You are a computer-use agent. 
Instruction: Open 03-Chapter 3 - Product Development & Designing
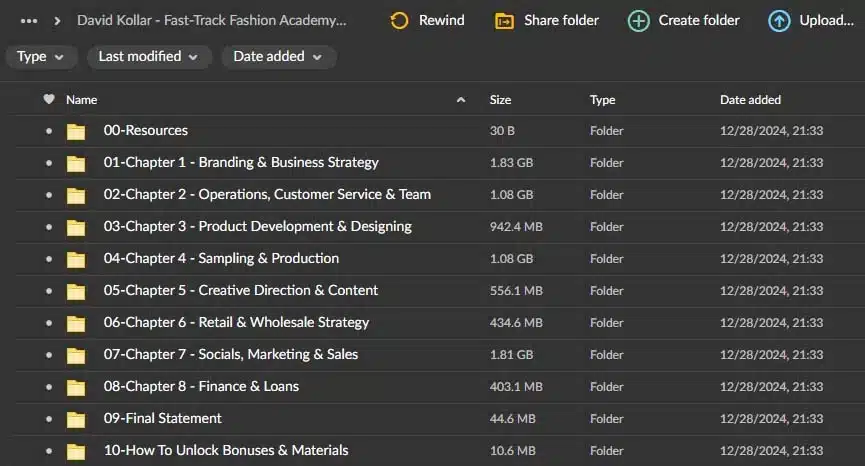coord(258,227)
